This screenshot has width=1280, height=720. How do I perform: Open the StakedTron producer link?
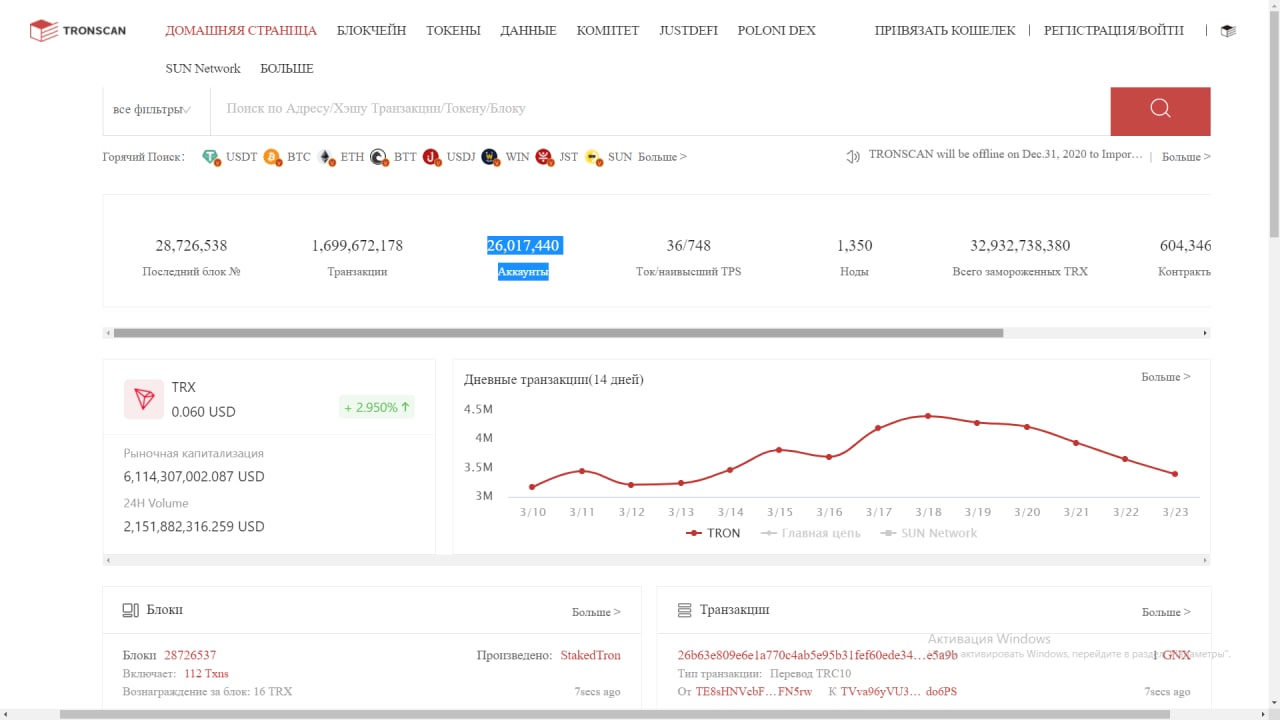(590, 655)
